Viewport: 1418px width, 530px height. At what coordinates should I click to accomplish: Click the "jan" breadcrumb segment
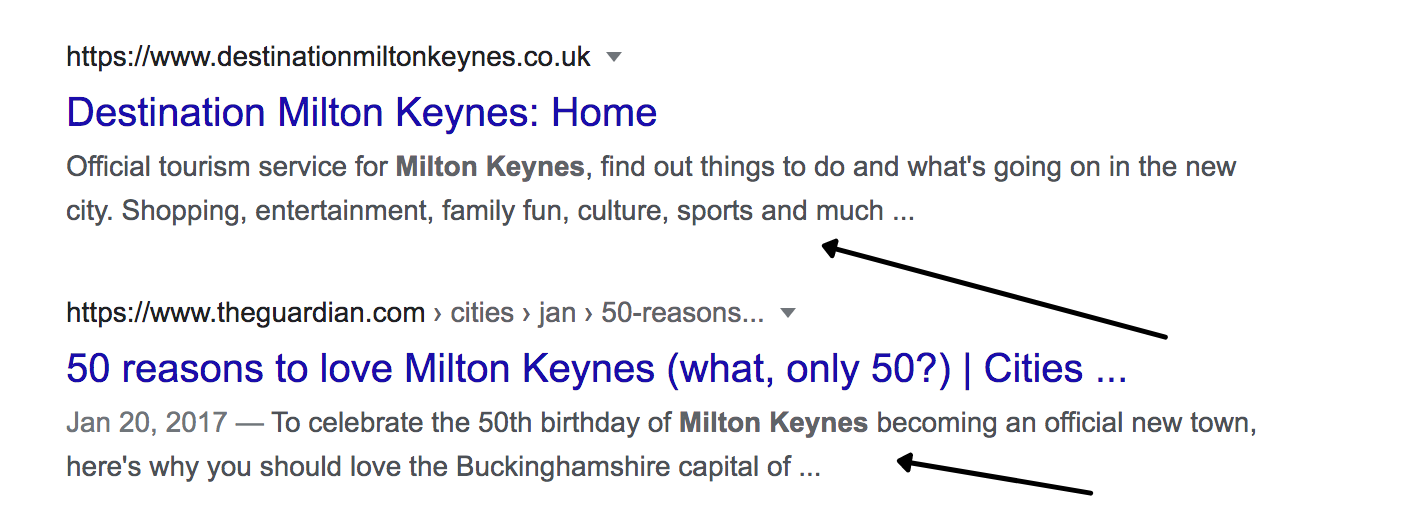[x=557, y=313]
